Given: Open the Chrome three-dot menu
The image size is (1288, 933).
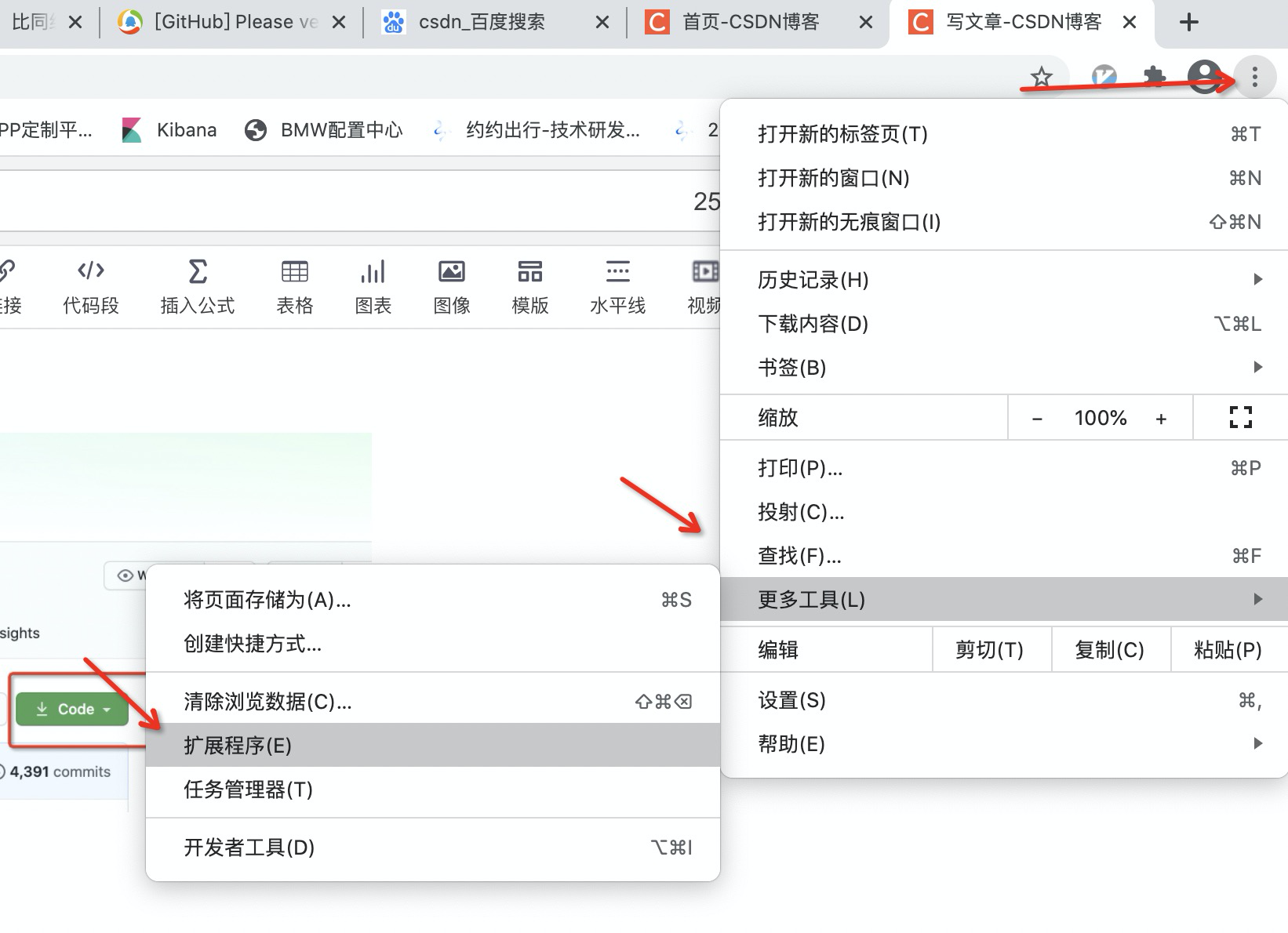Looking at the screenshot, I should point(1254,77).
